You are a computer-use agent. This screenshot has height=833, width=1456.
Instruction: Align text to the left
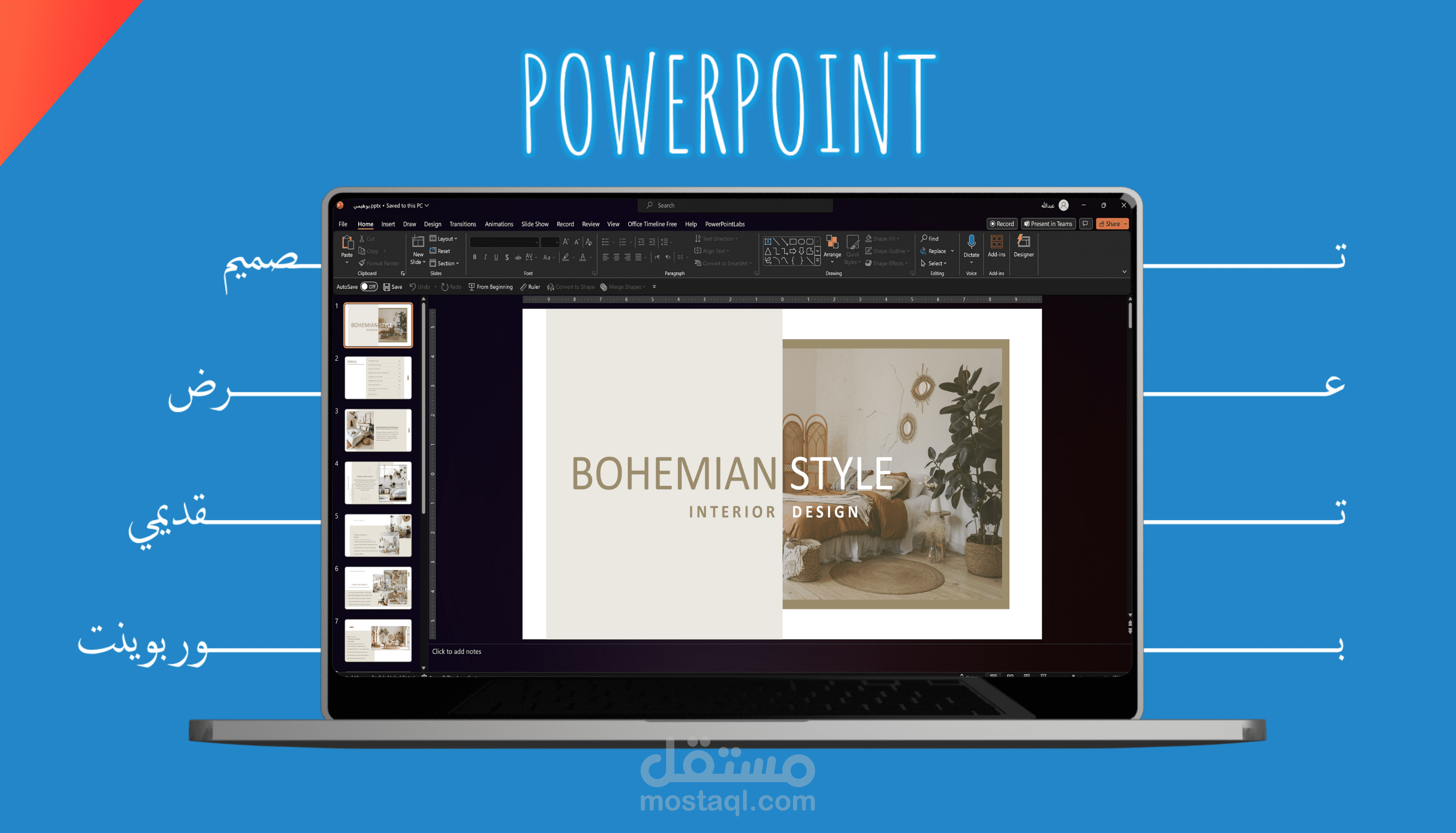pyautogui.click(x=605, y=257)
